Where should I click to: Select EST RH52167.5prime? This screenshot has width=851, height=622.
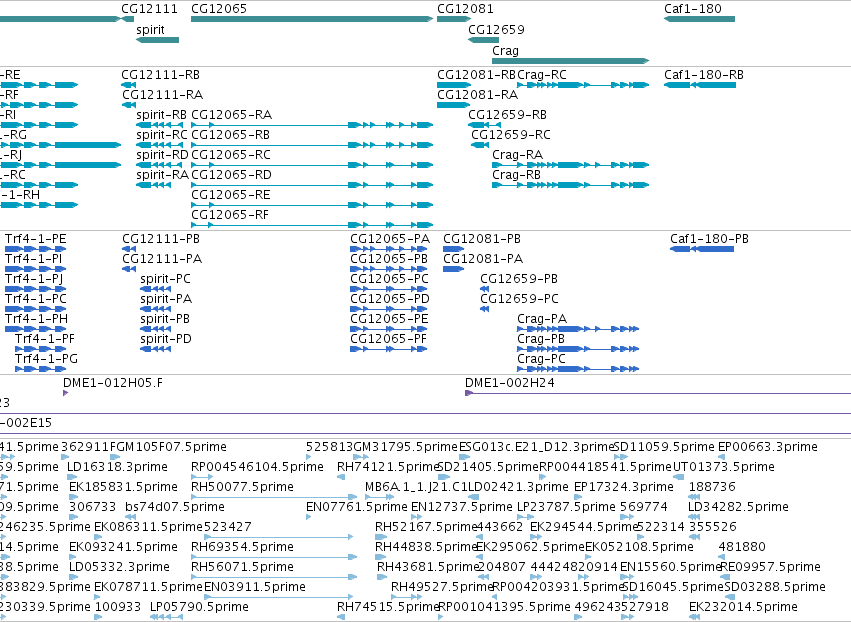point(380,537)
